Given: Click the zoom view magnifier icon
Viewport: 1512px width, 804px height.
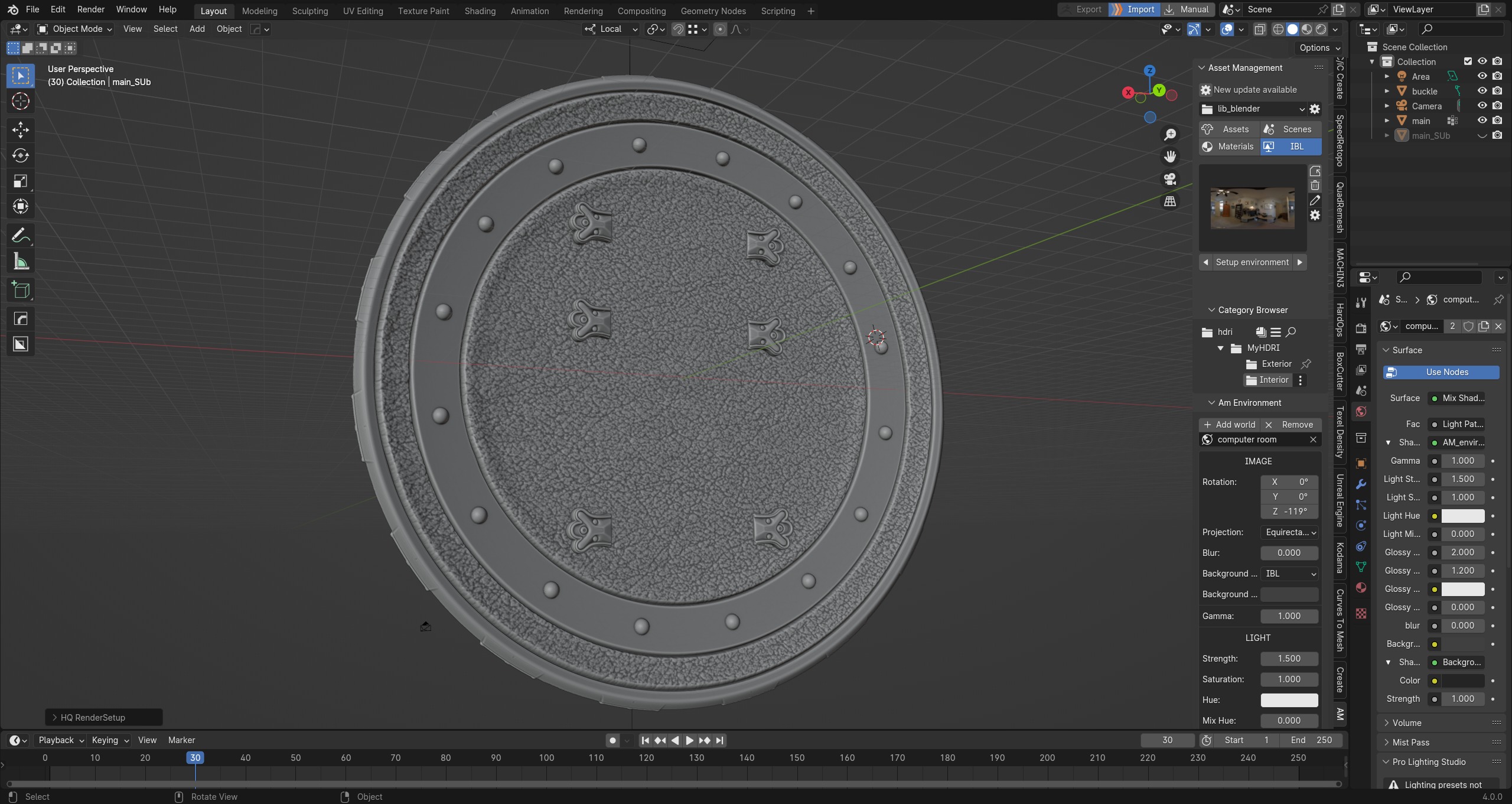Looking at the screenshot, I should [x=1169, y=135].
